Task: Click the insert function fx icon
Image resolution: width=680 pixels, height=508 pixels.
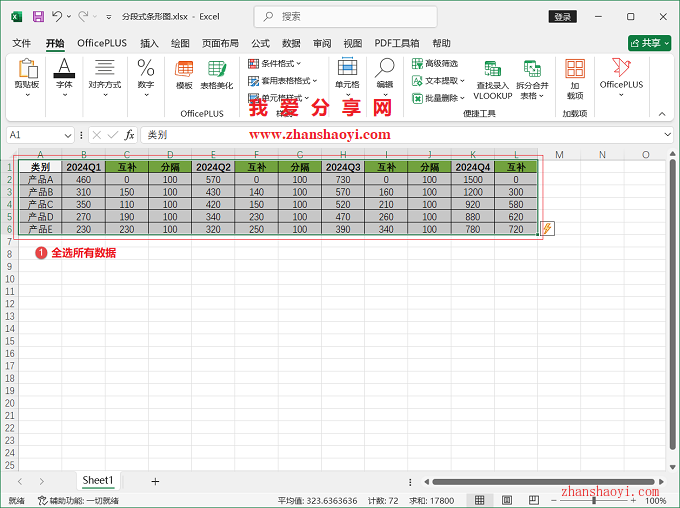Action: tap(129, 135)
